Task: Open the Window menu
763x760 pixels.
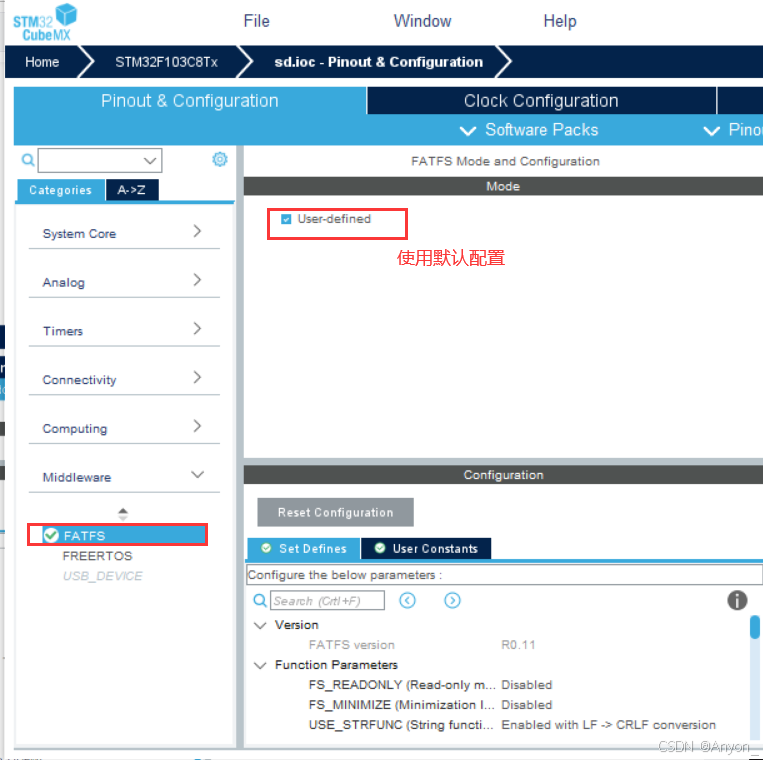Action: tap(422, 21)
